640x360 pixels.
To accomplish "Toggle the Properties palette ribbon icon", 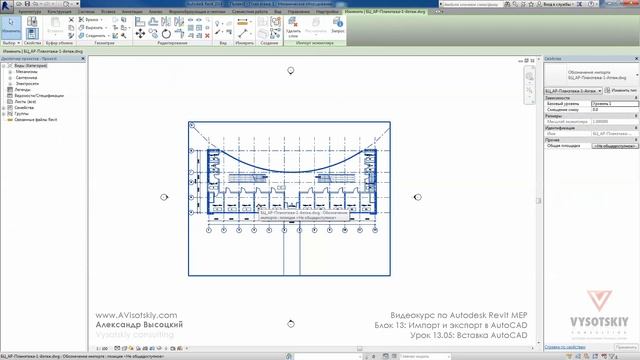I will coord(32,33).
